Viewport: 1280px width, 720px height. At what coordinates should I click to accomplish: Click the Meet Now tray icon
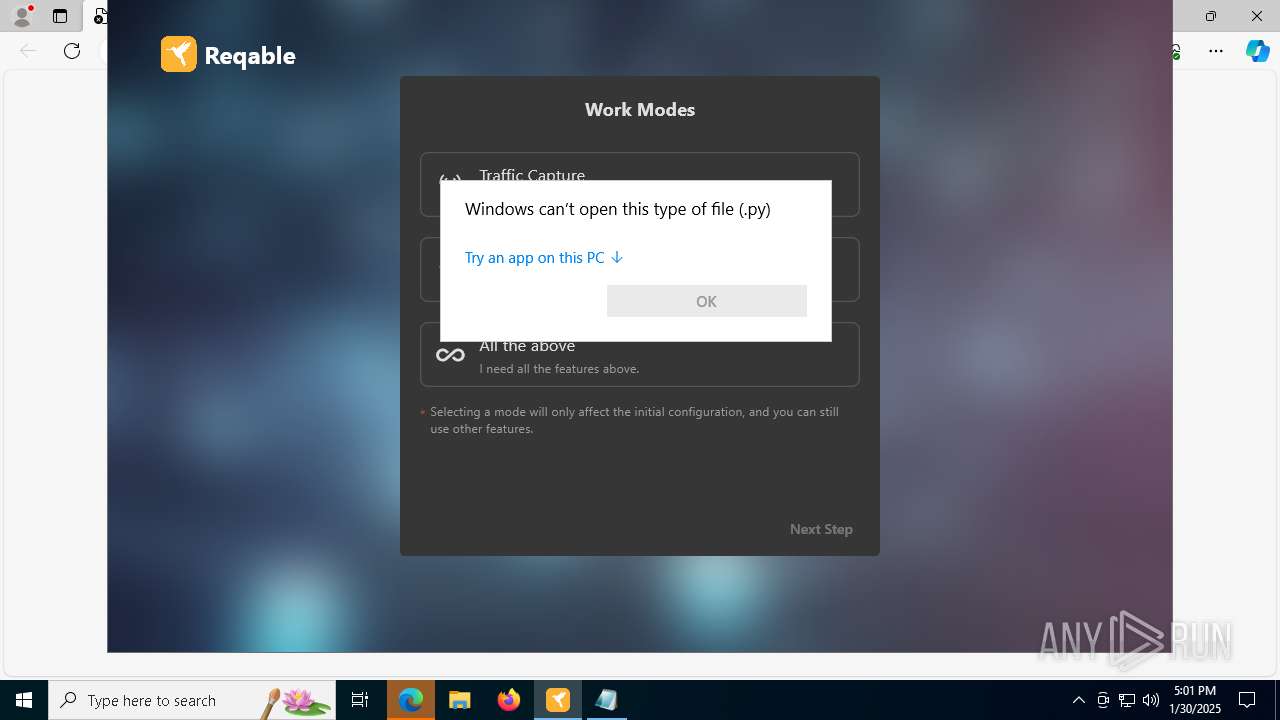pos(1103,700)
